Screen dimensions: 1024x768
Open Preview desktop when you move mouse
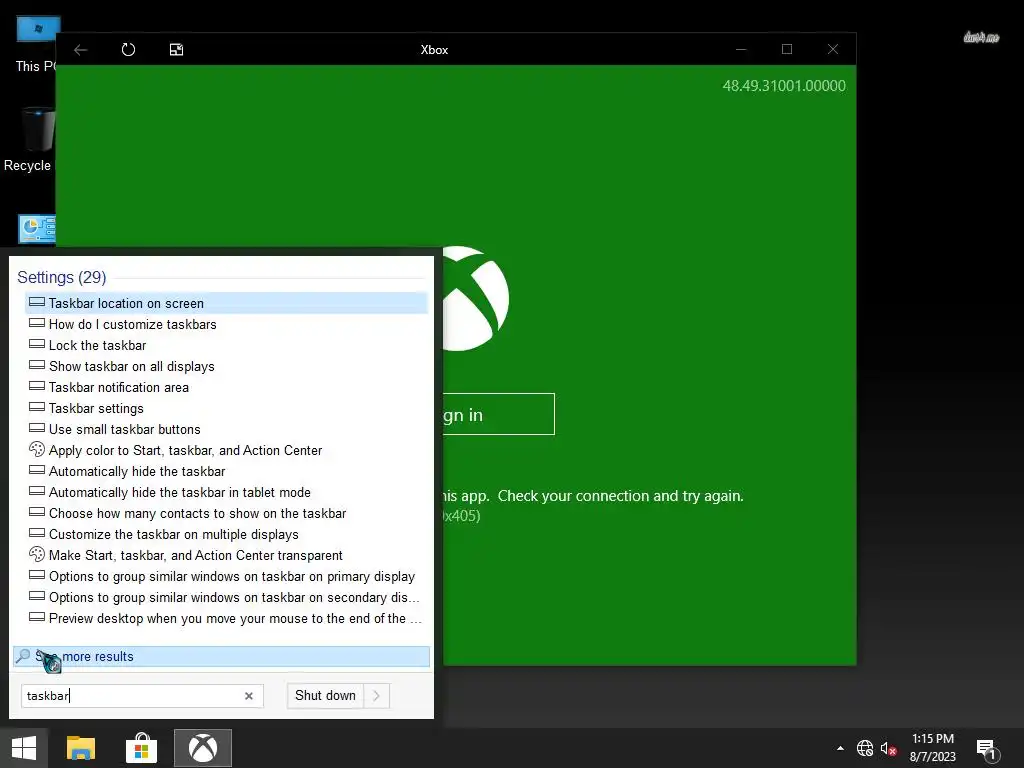226,618
